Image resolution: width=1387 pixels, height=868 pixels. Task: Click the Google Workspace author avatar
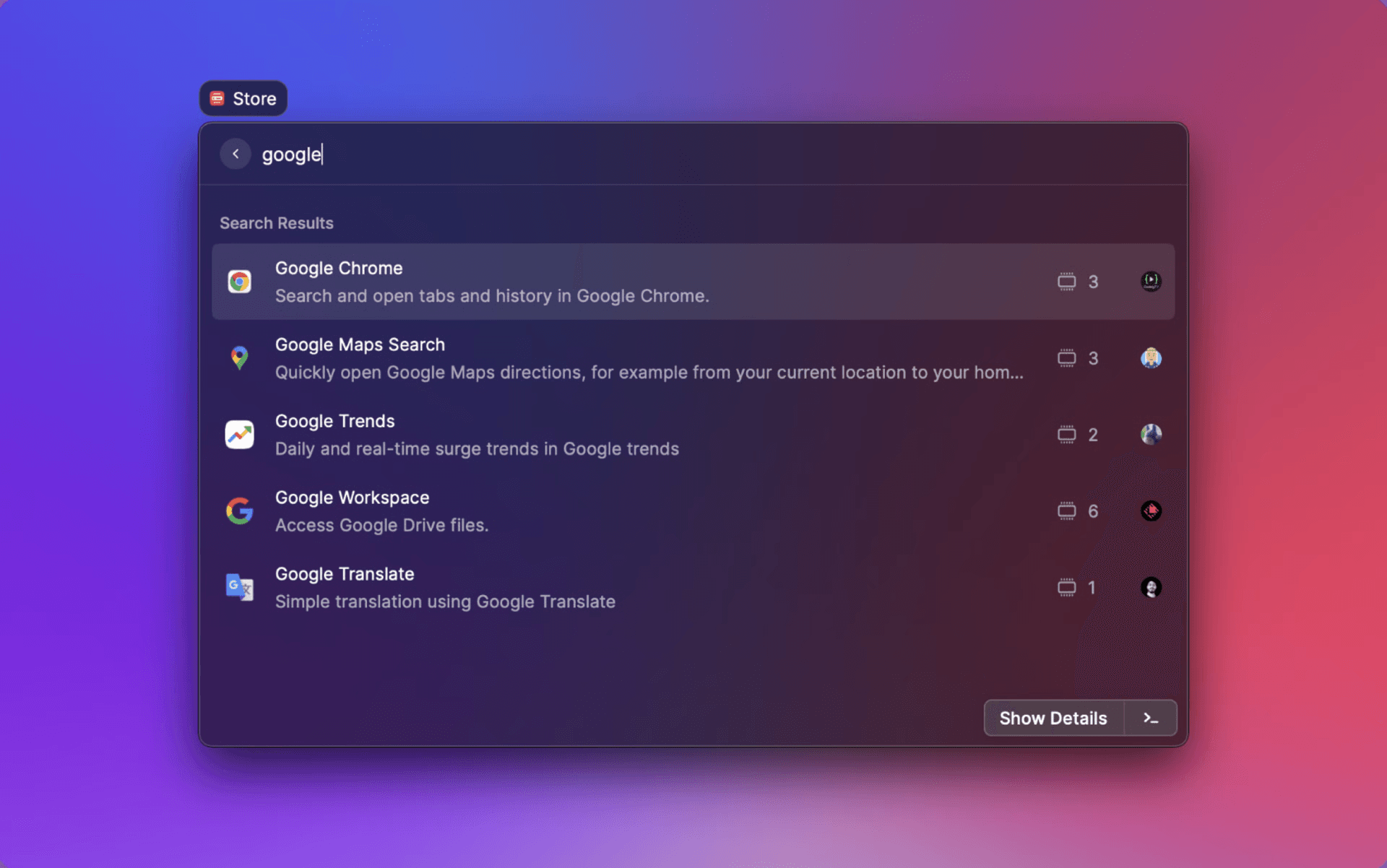(1151, 511)
